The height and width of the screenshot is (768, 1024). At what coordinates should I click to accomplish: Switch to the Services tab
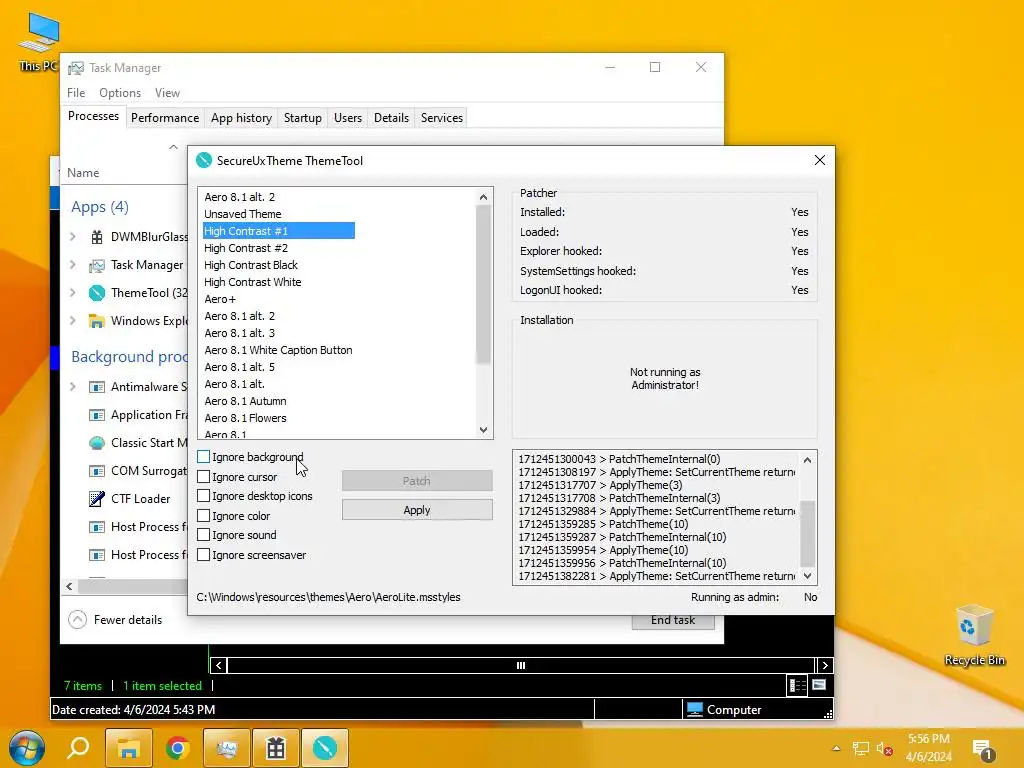[x=441, y=118]
